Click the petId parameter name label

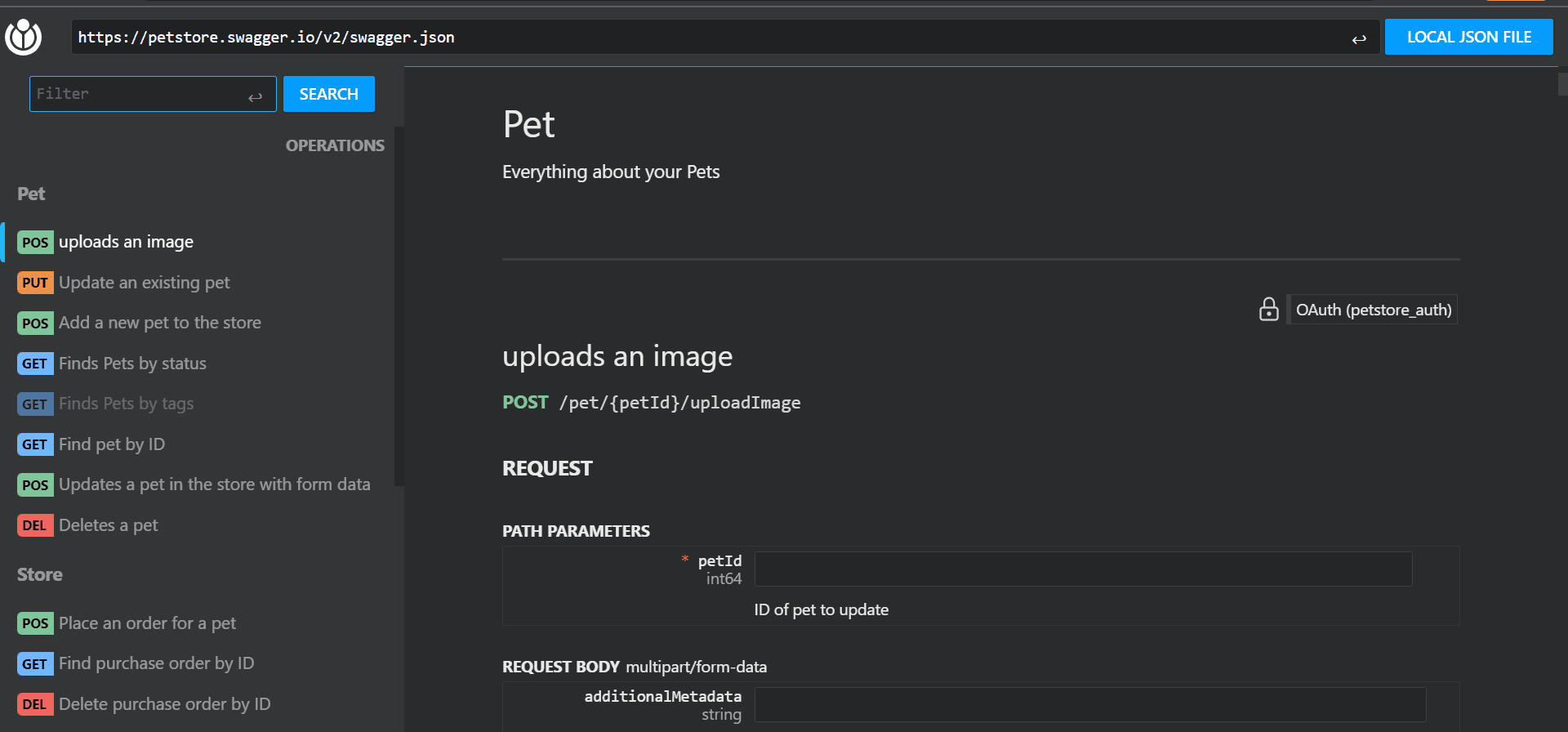[719, 560]
